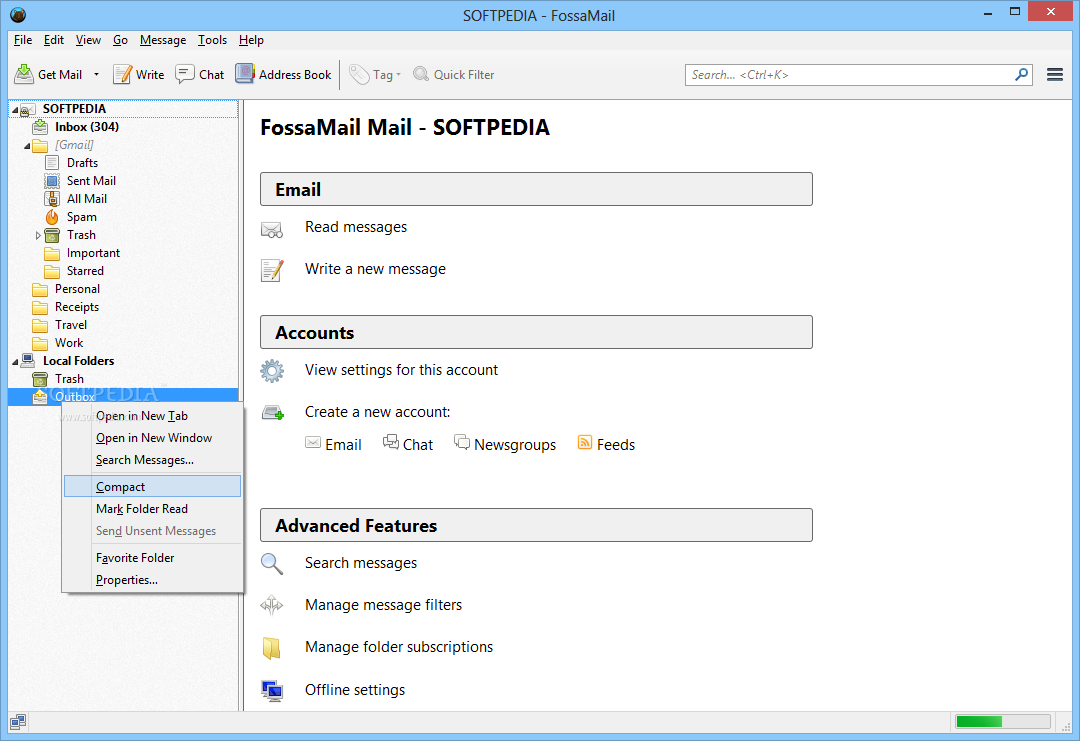
Task: Click the magnifier icon in search box
Action: (1021, 74)
